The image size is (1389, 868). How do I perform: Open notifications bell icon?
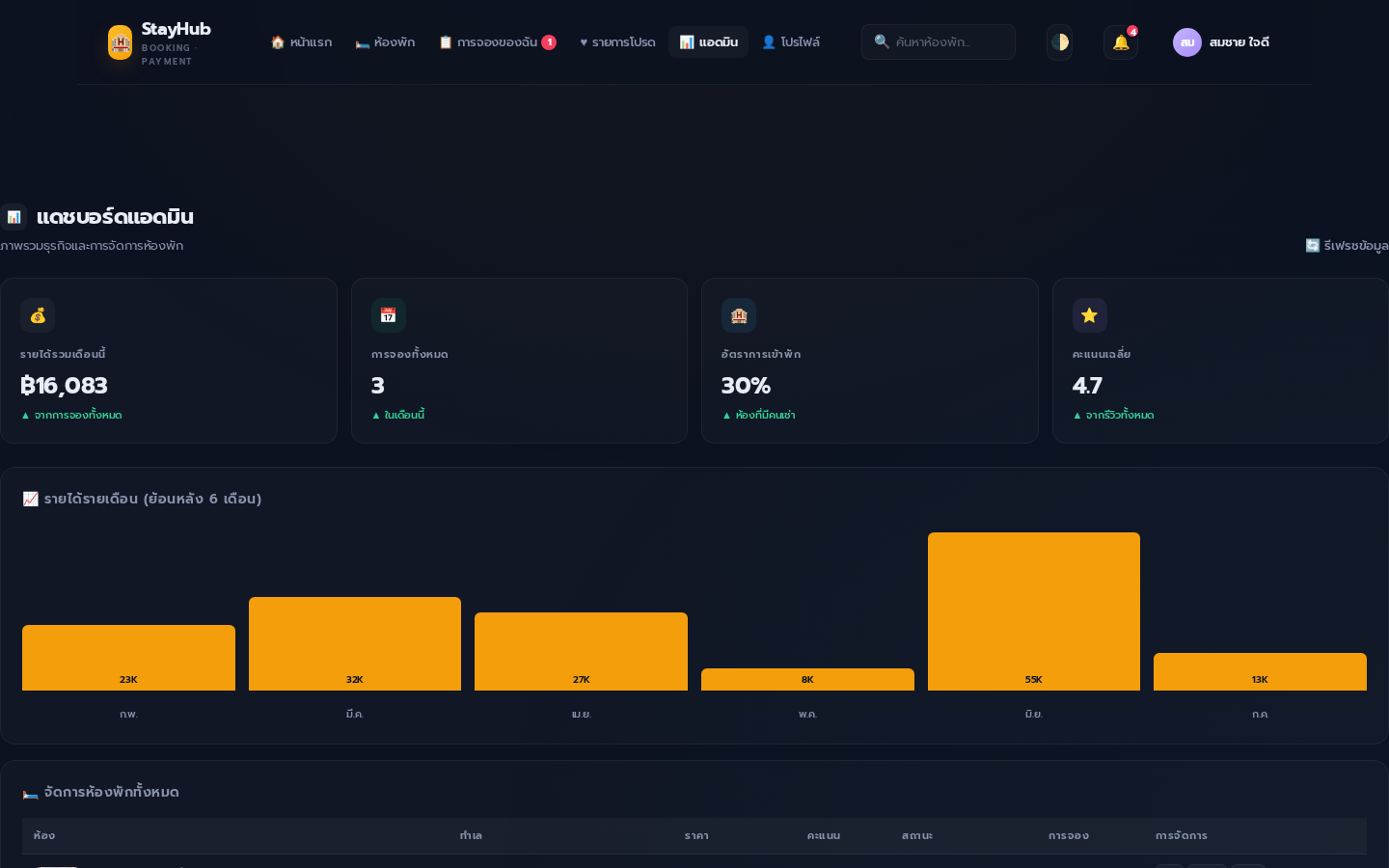[x=1121, y=42]
